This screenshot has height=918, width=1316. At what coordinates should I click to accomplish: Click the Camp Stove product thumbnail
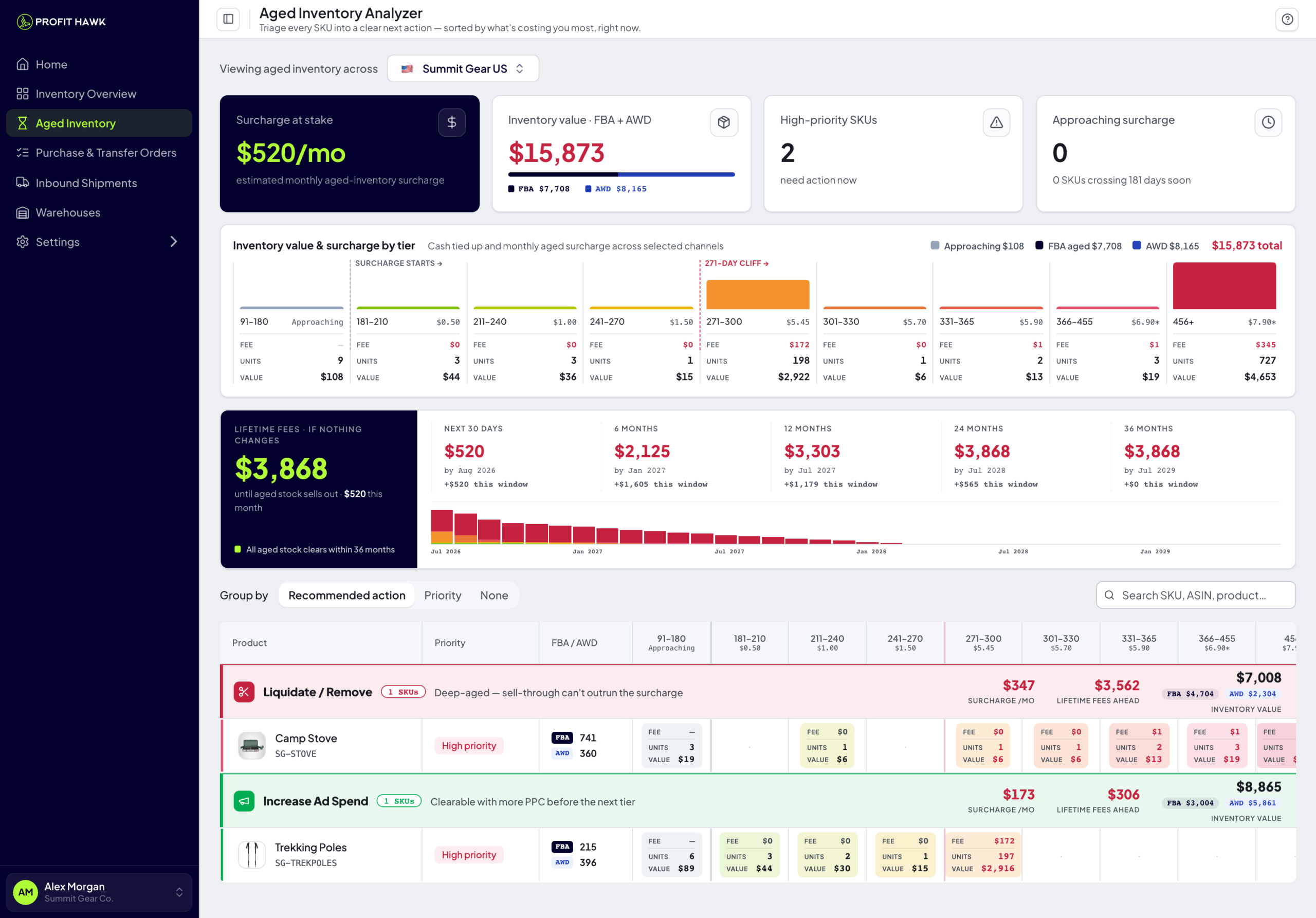pyautogui.click(x=251, y=745)
